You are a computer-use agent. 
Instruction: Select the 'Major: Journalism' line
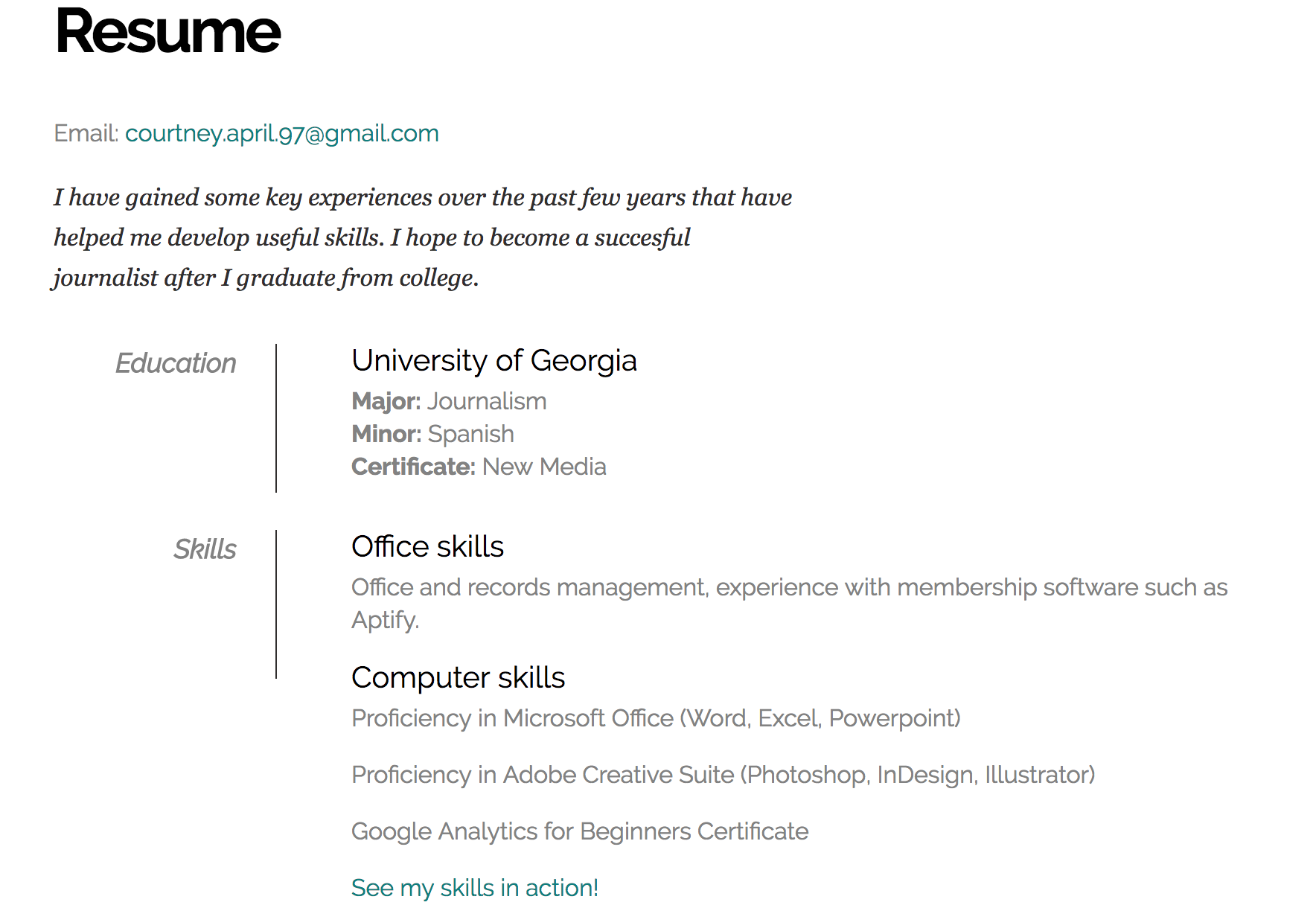point(449,401)
